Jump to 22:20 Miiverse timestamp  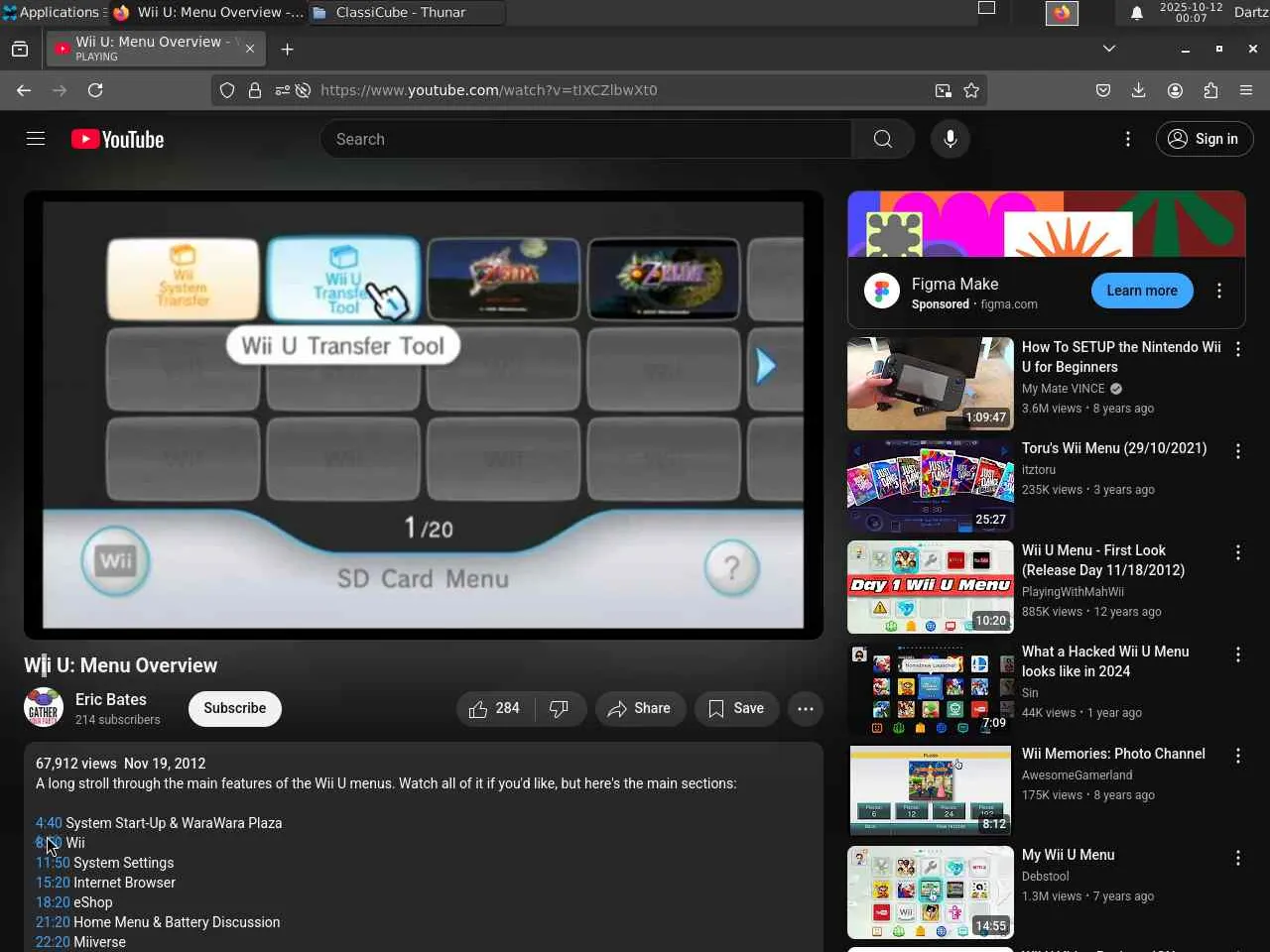pyautogui.click(x=53, y=942)
